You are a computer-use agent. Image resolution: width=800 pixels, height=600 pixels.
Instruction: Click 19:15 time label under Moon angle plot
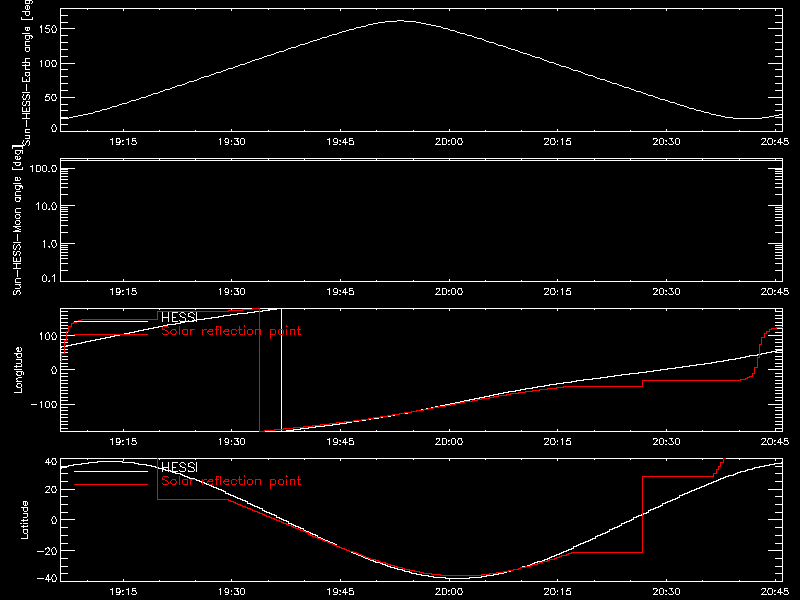click(123, 292)
